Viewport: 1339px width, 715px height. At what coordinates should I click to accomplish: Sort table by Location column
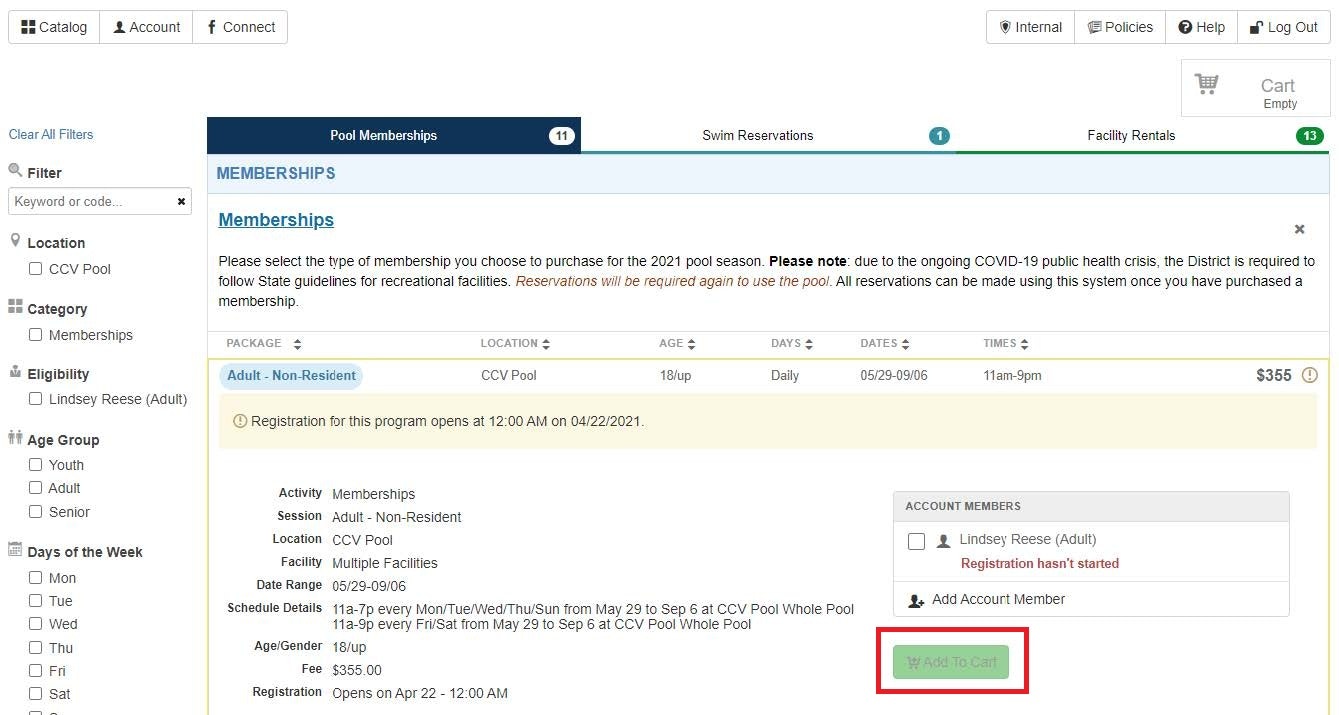click(x=546, y=344)
